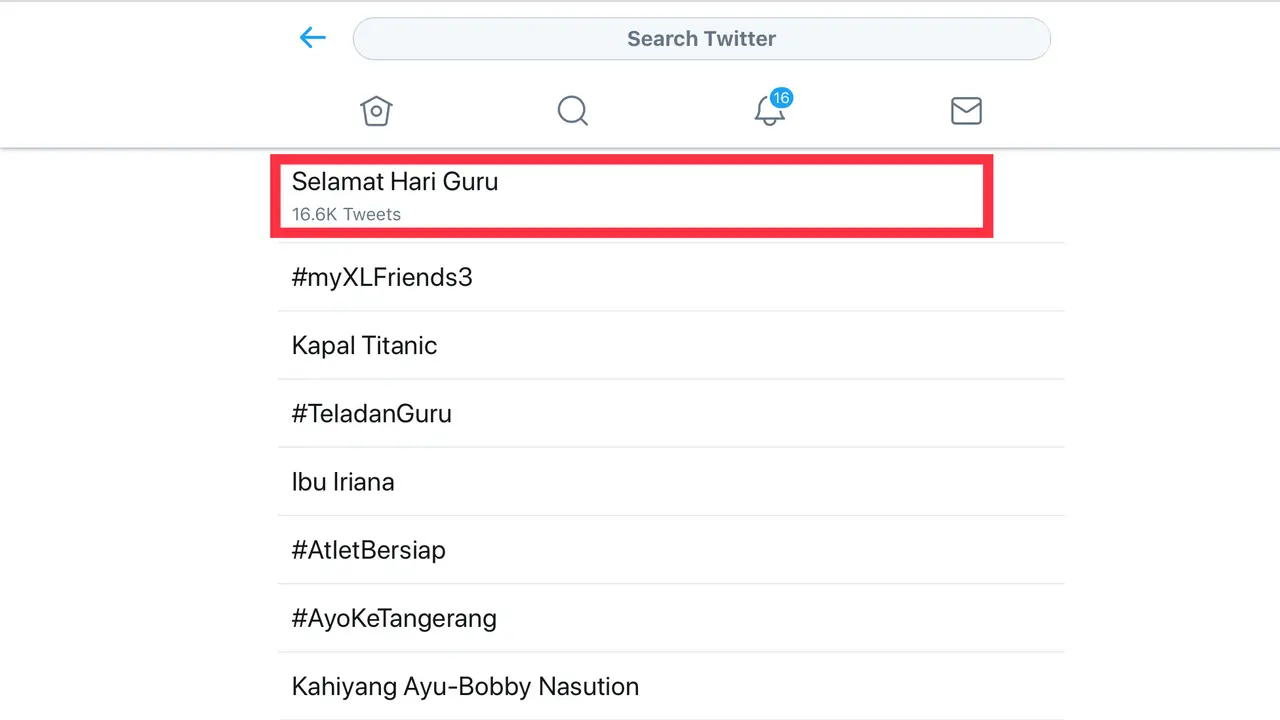Click empty space in Kapal Titanic row

(x=750, y=345)
